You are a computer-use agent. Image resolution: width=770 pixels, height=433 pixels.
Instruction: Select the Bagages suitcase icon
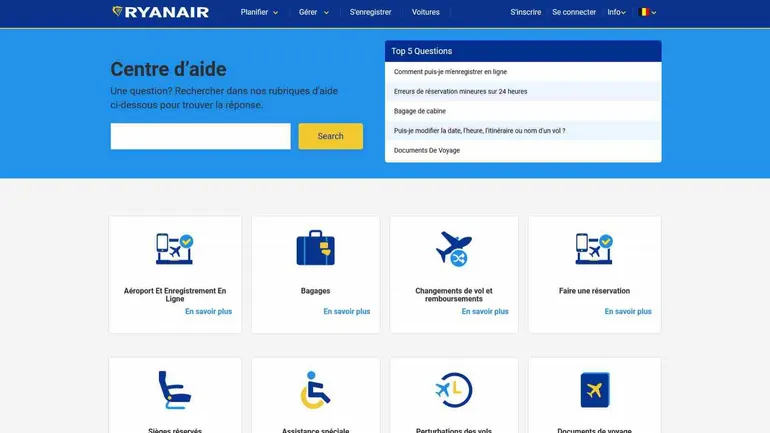[x=315, y=248]
